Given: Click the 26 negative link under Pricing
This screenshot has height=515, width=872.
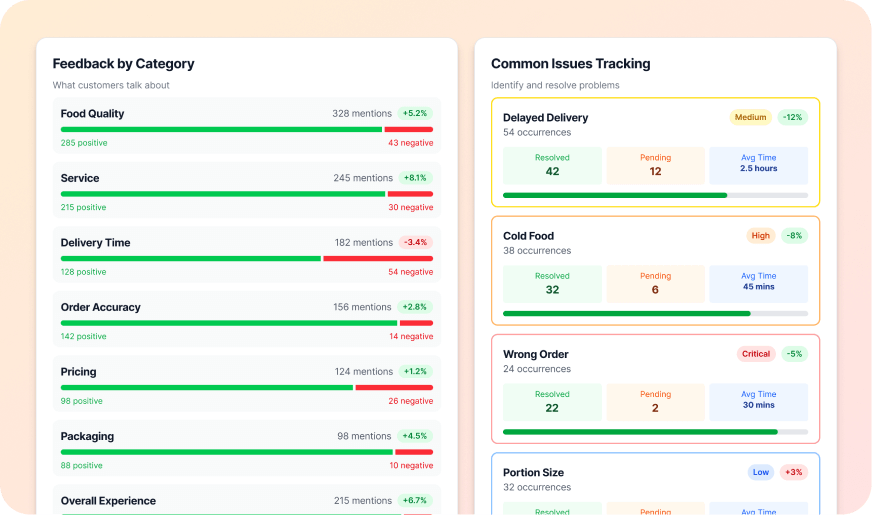Looking at the screenshot, I should (x=410, y=401).
